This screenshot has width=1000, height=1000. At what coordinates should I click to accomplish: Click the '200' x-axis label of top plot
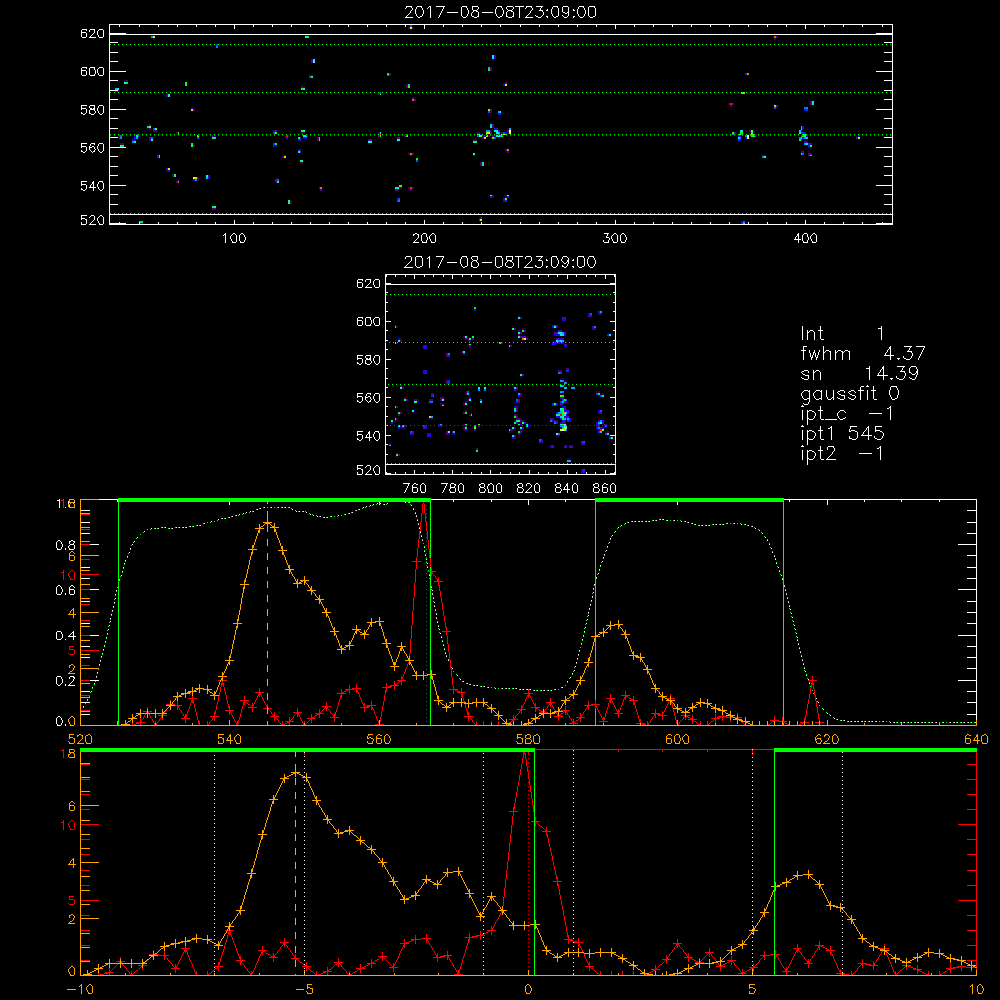(424, 239)
